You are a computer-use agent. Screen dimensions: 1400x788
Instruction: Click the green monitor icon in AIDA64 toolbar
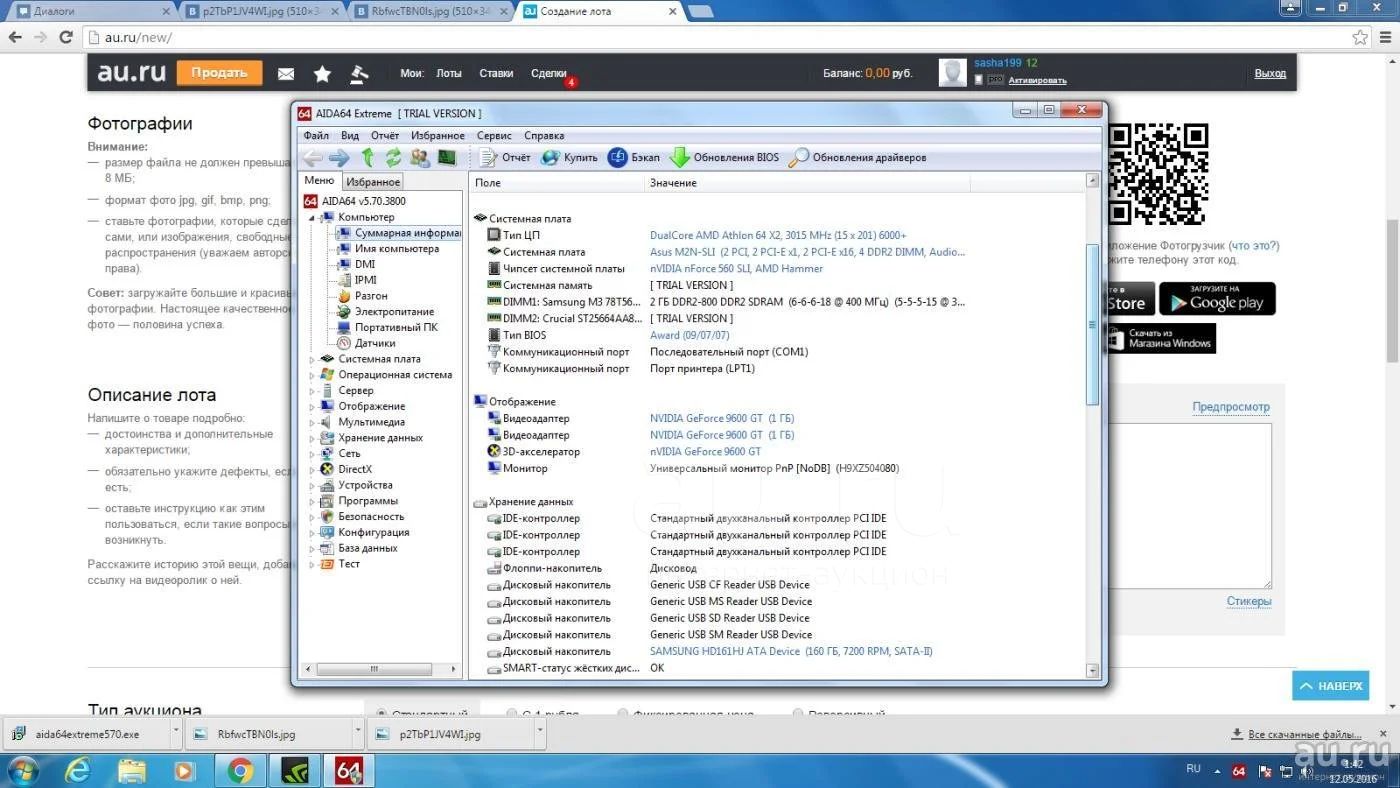point(447,158)
